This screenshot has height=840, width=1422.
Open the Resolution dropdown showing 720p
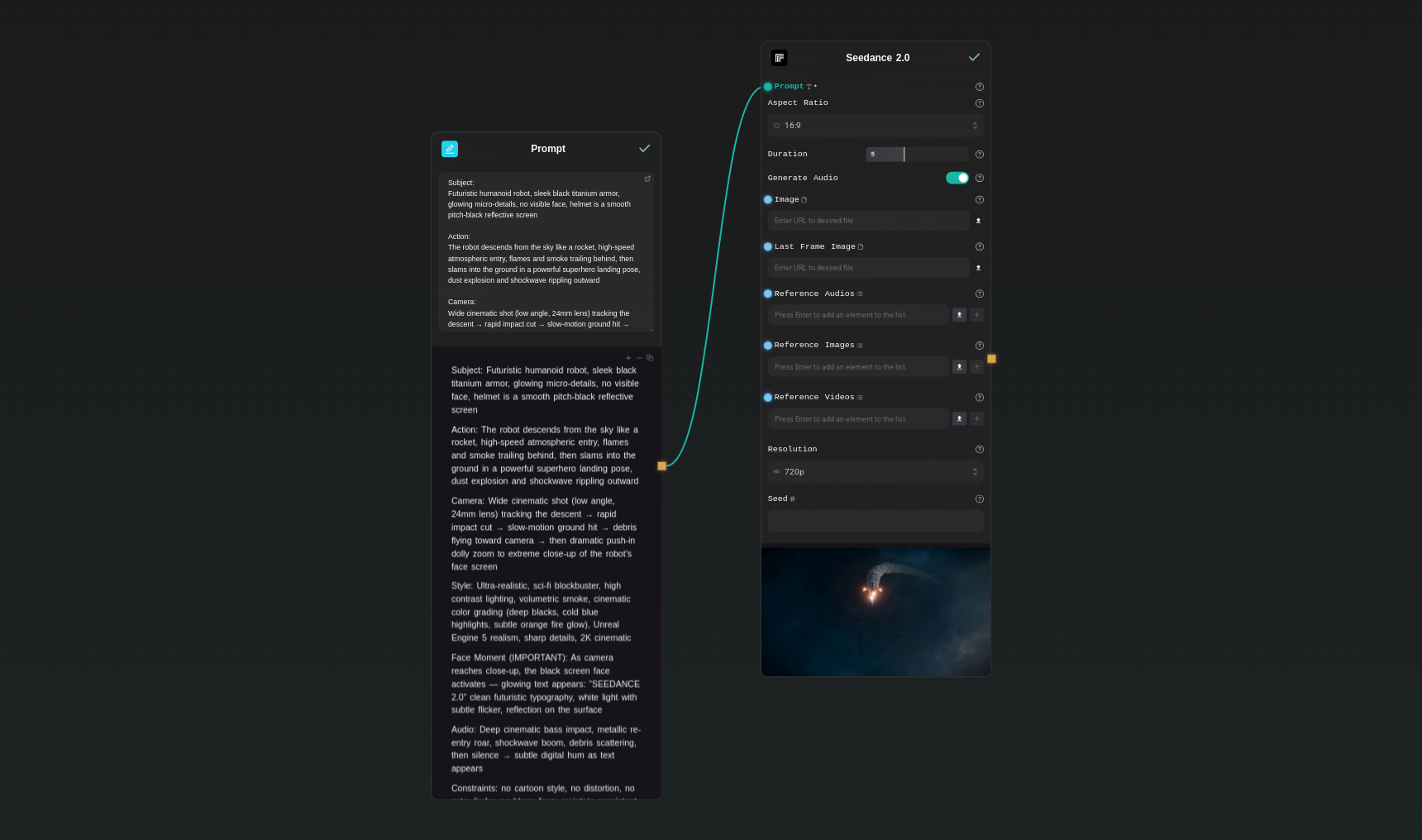(876, 471)
